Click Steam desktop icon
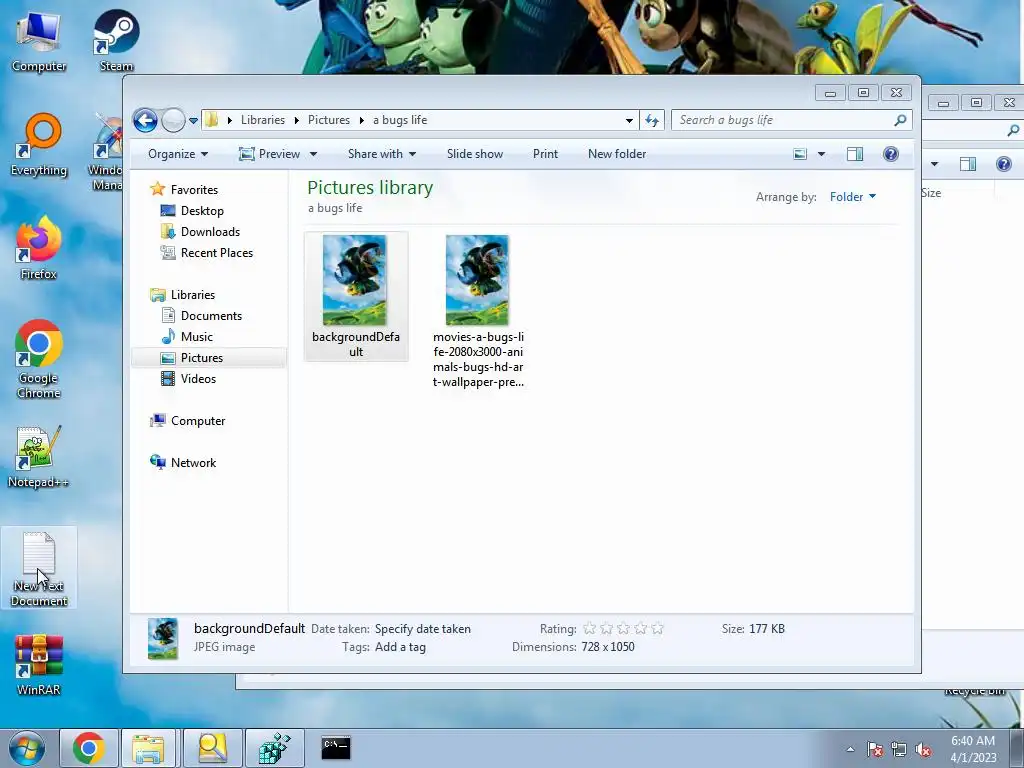 tap(116, 40)
